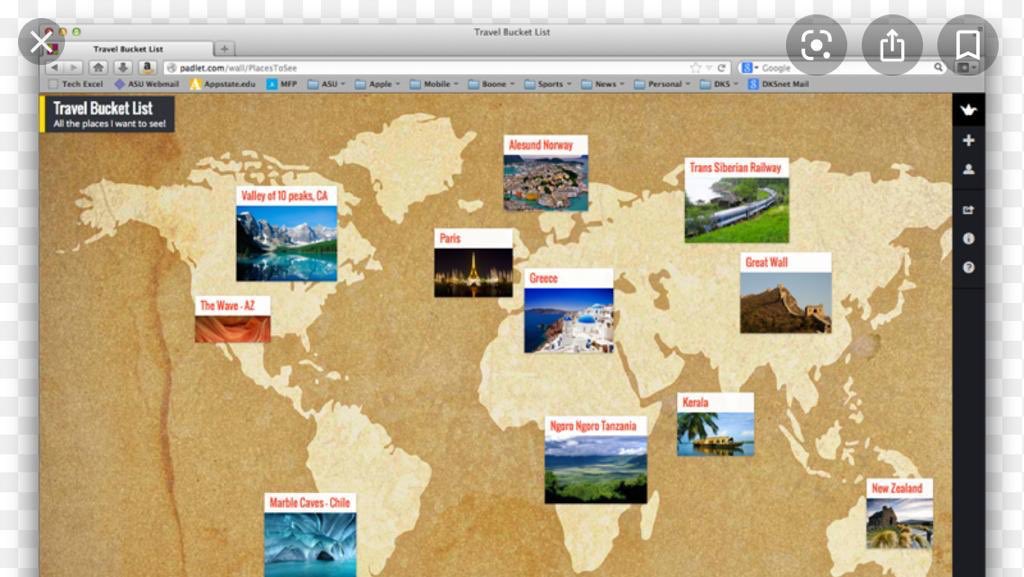The width and height of the screenshot is (1024, 577).
Task: Expand the Boone bookmarks folder
Action: coord(491,84)
